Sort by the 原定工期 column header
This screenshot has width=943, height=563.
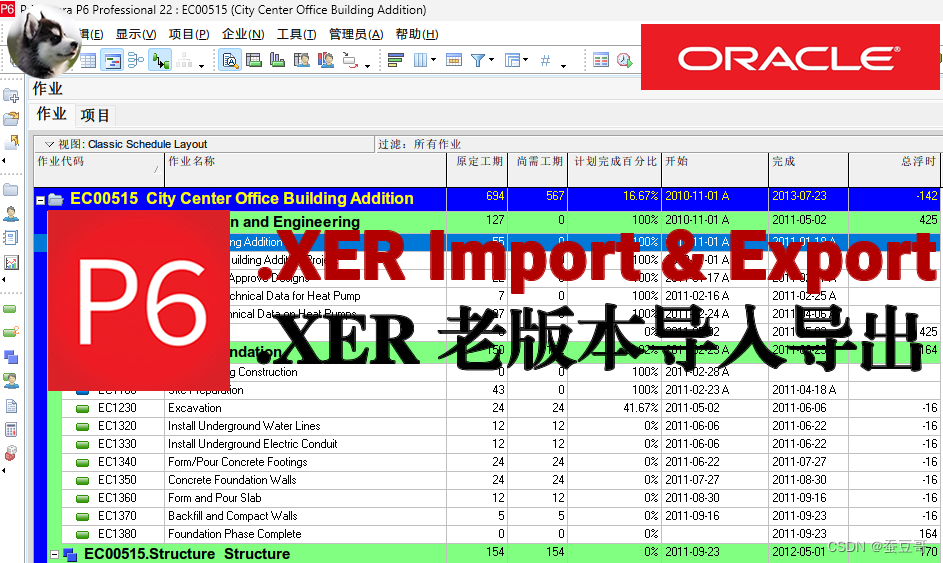point(478,170)
